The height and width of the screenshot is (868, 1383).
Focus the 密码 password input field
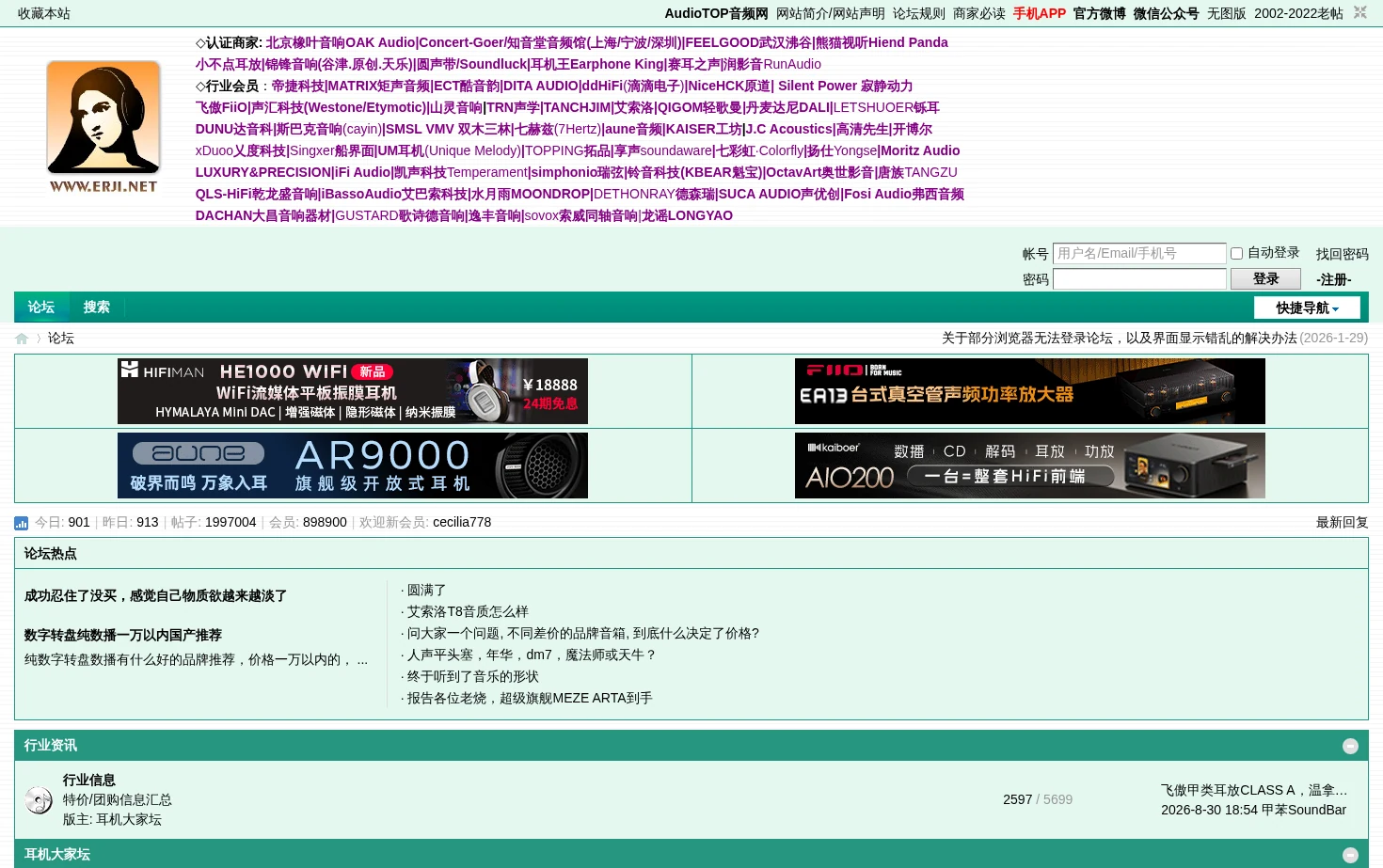(x=1139, y=278)
